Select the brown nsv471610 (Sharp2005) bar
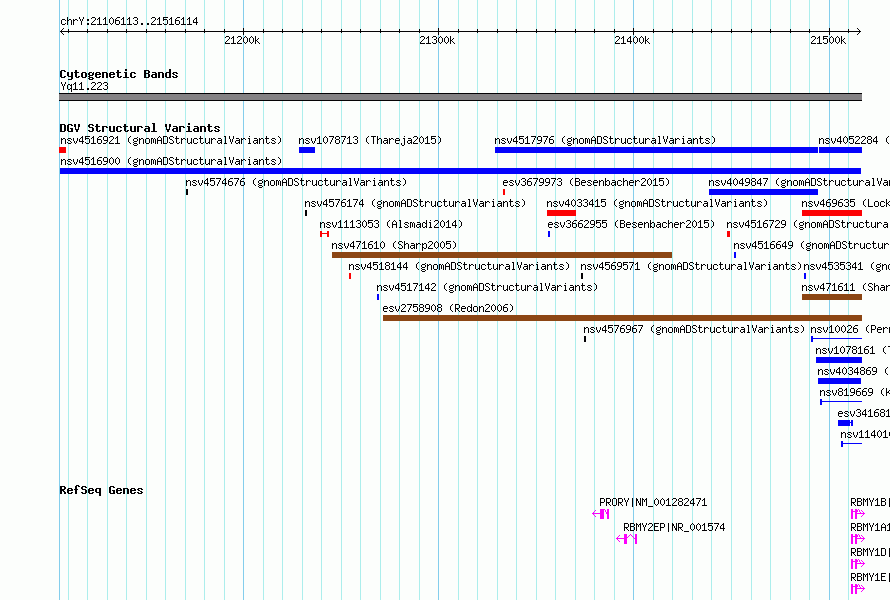This screenshot has width=890, height=600. (x=502, y=255)
